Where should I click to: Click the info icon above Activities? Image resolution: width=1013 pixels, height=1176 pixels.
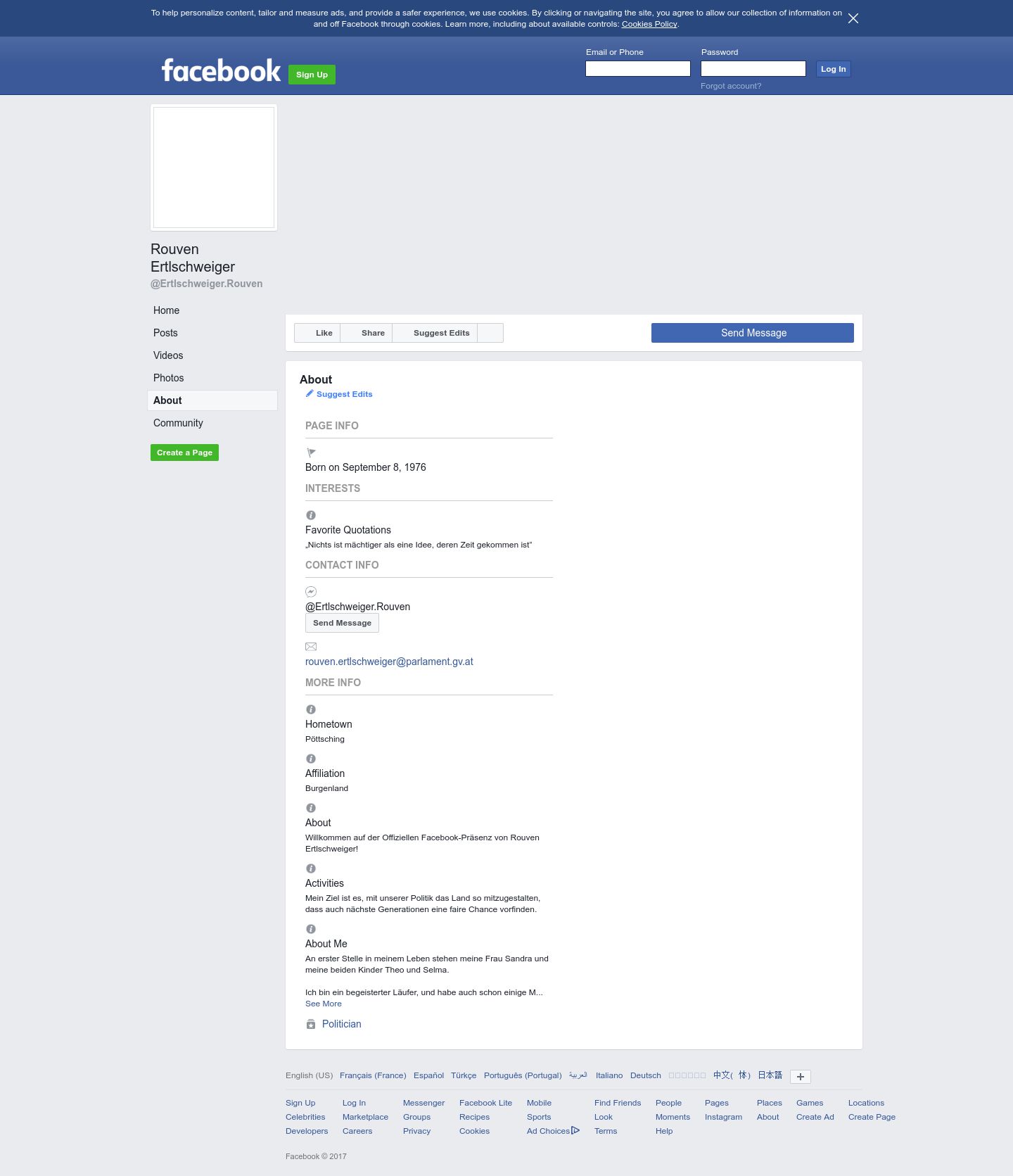pos(311,868)
